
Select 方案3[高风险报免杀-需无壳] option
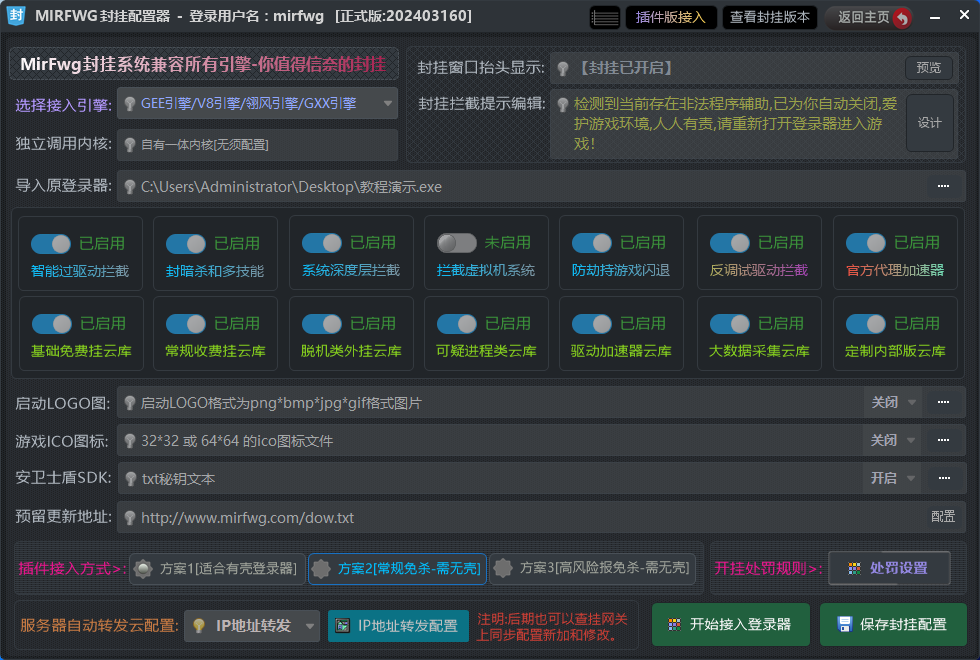click(593, 569)
